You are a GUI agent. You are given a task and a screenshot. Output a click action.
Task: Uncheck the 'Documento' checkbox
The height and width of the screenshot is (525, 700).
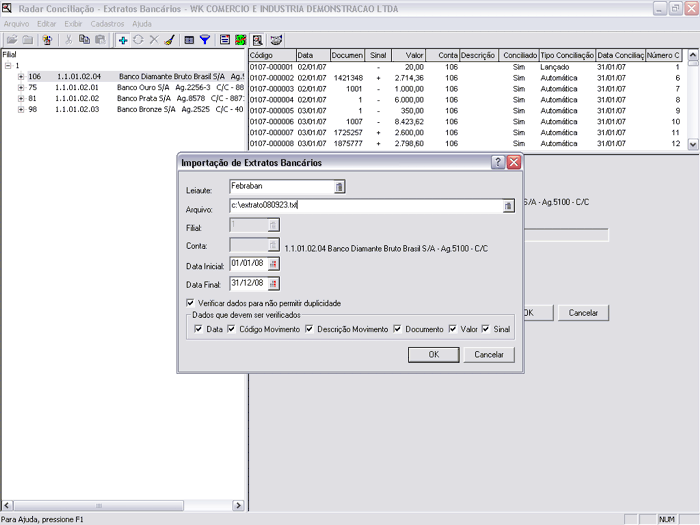point(398,329)
